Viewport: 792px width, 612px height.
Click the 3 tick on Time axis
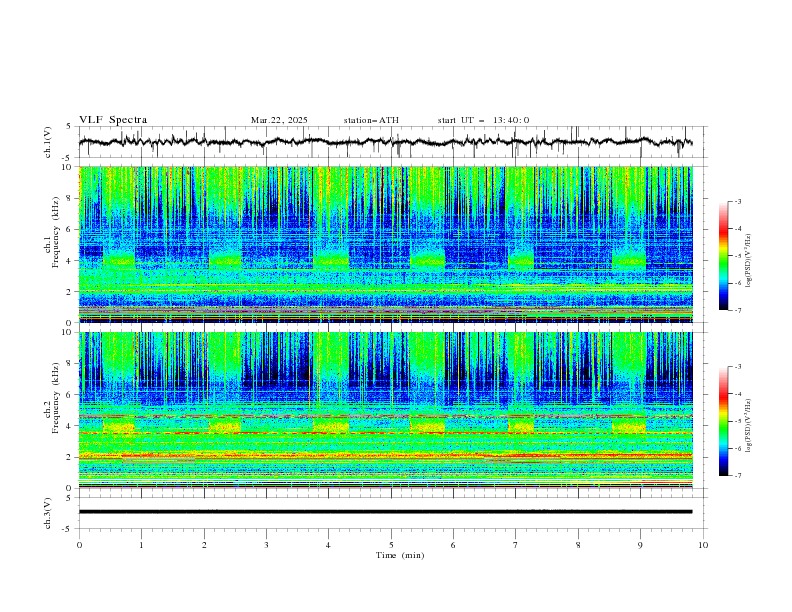[266, 545]
